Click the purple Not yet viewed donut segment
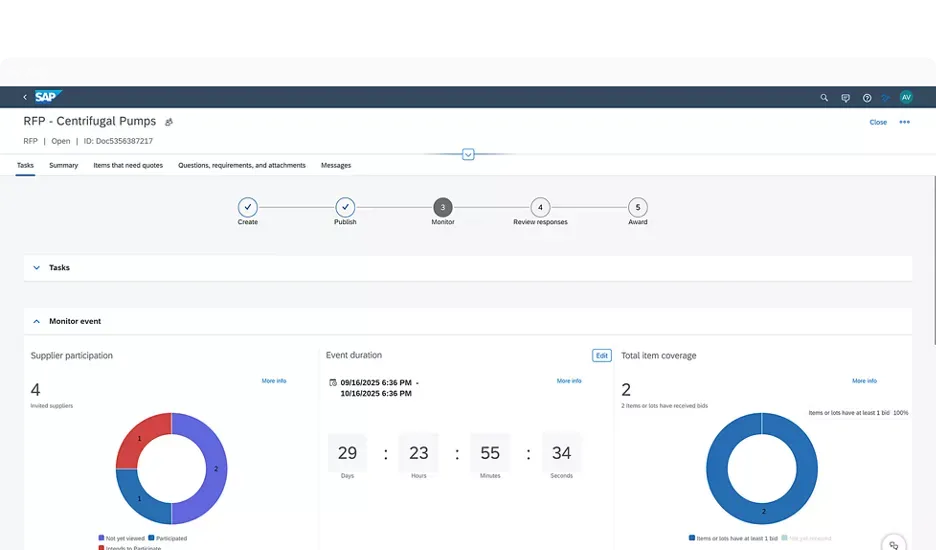The height and width of the screenshot is (550, 936). pos(216,469)
